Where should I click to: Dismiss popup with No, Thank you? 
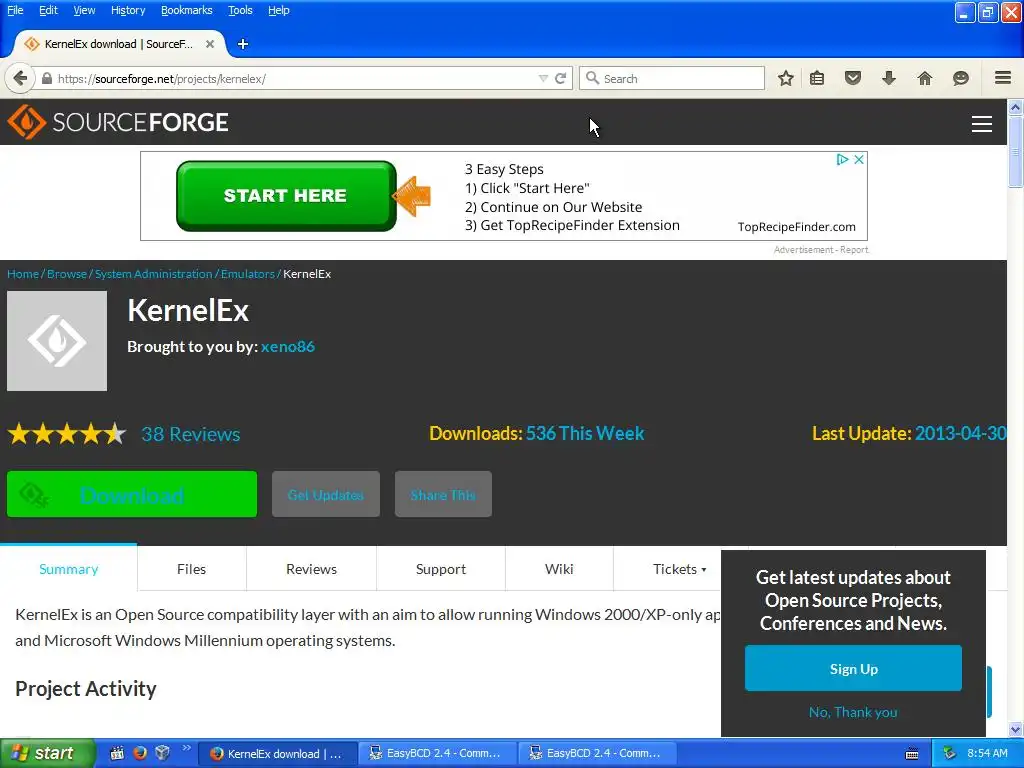point(853,712)
